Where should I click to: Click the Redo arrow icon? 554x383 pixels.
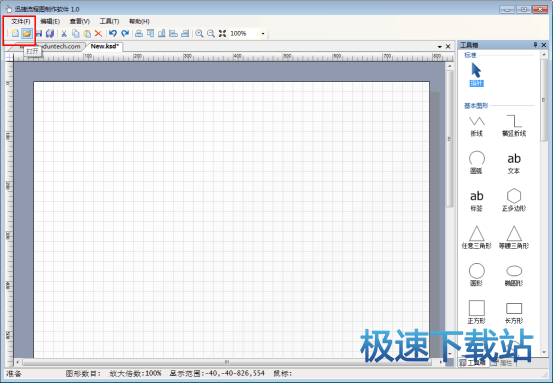click(125, 34)
